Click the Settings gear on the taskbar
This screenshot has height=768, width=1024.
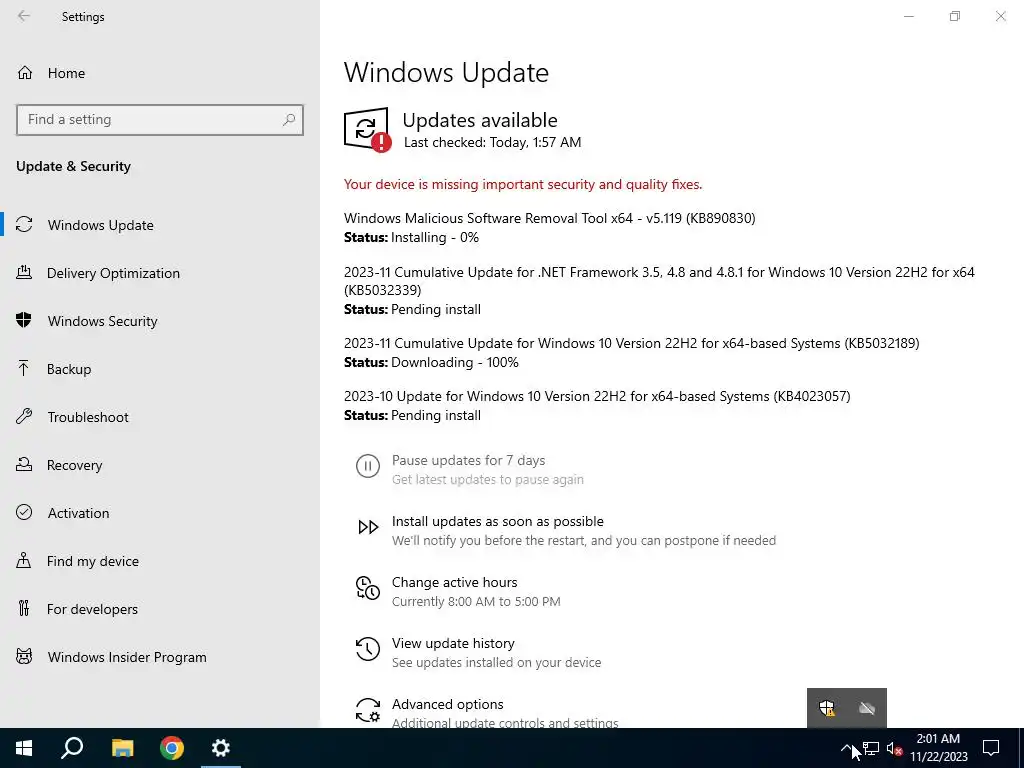point(221,748)
